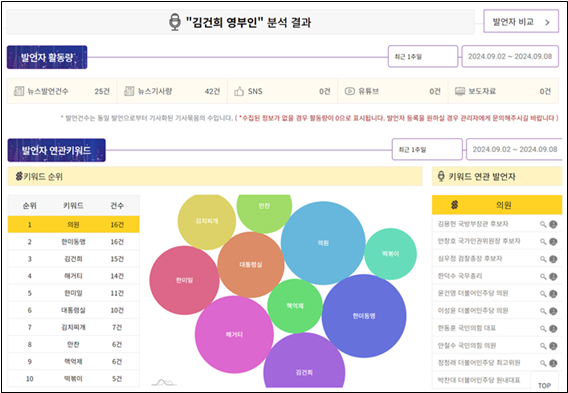Click the microphone icon in the title bar
Image resolution: width=568 pixels, height=393 pixels.
[x=175, y=22]
